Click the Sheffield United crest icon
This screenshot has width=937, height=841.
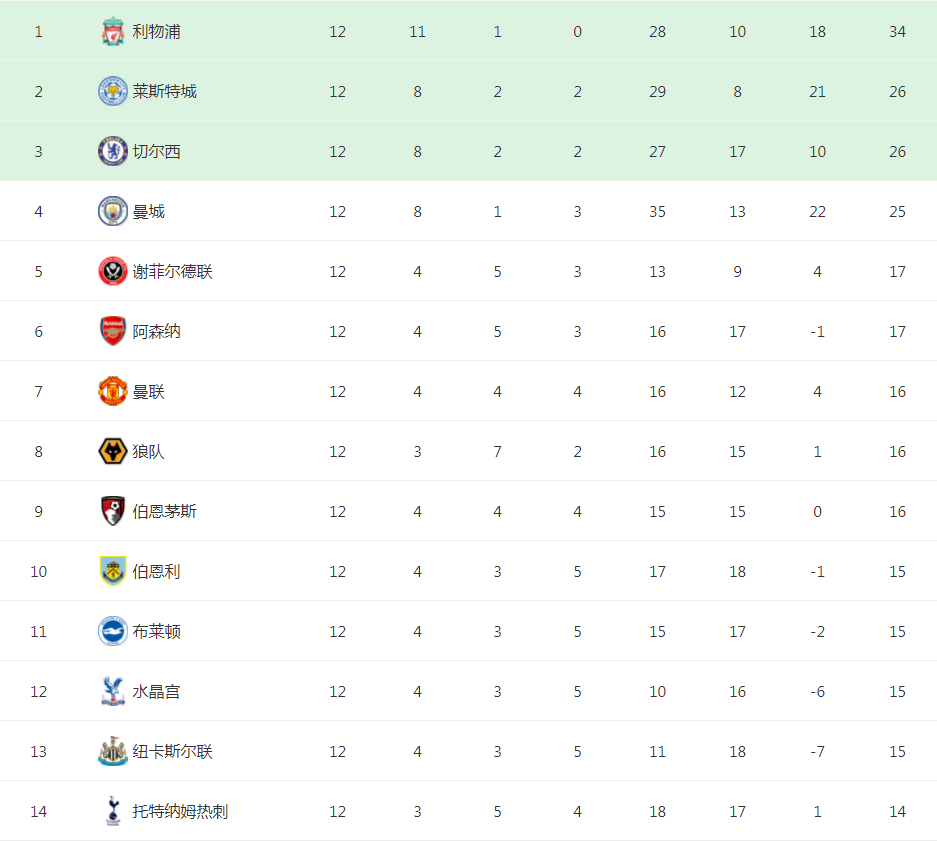[x=112, y=271]
